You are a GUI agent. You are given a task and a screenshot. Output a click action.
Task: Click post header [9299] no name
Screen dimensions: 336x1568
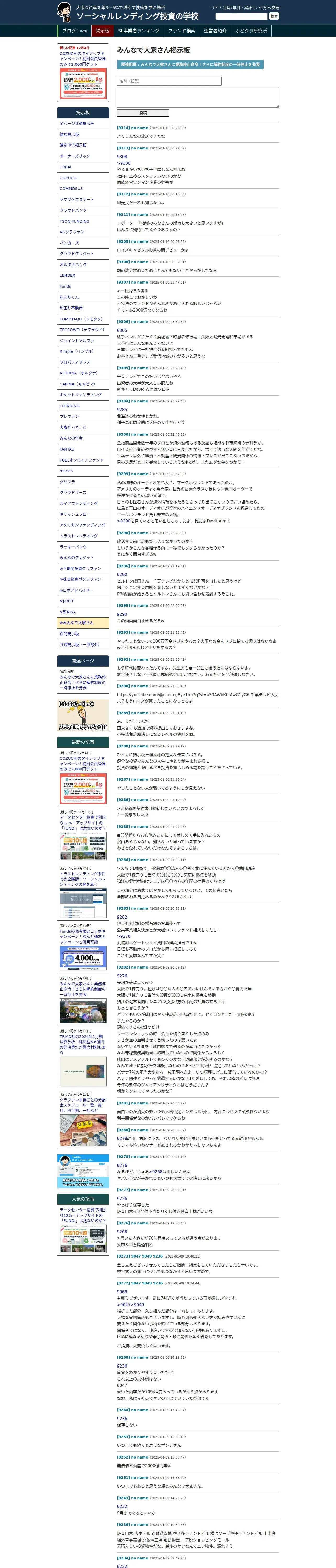132,474
